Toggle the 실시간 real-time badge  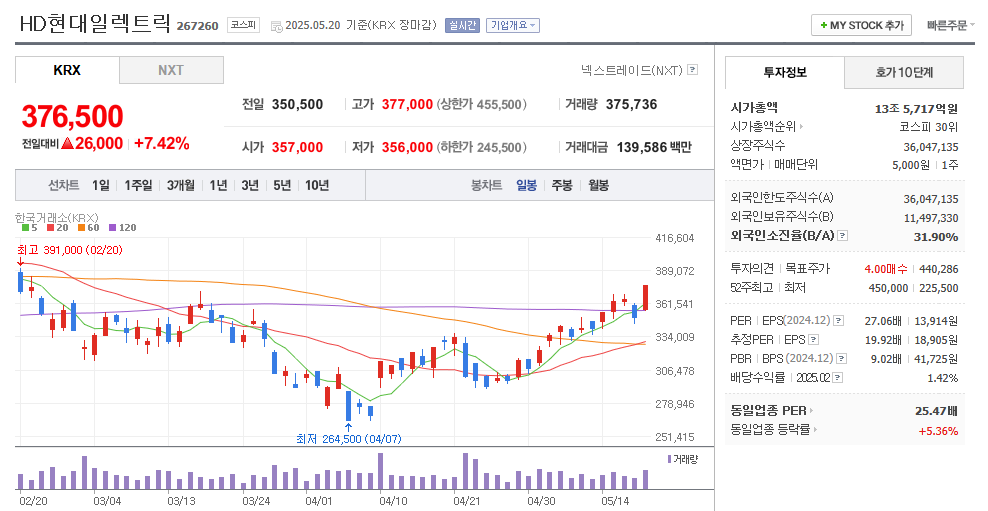pyautogui.click(x=462, y=26)
